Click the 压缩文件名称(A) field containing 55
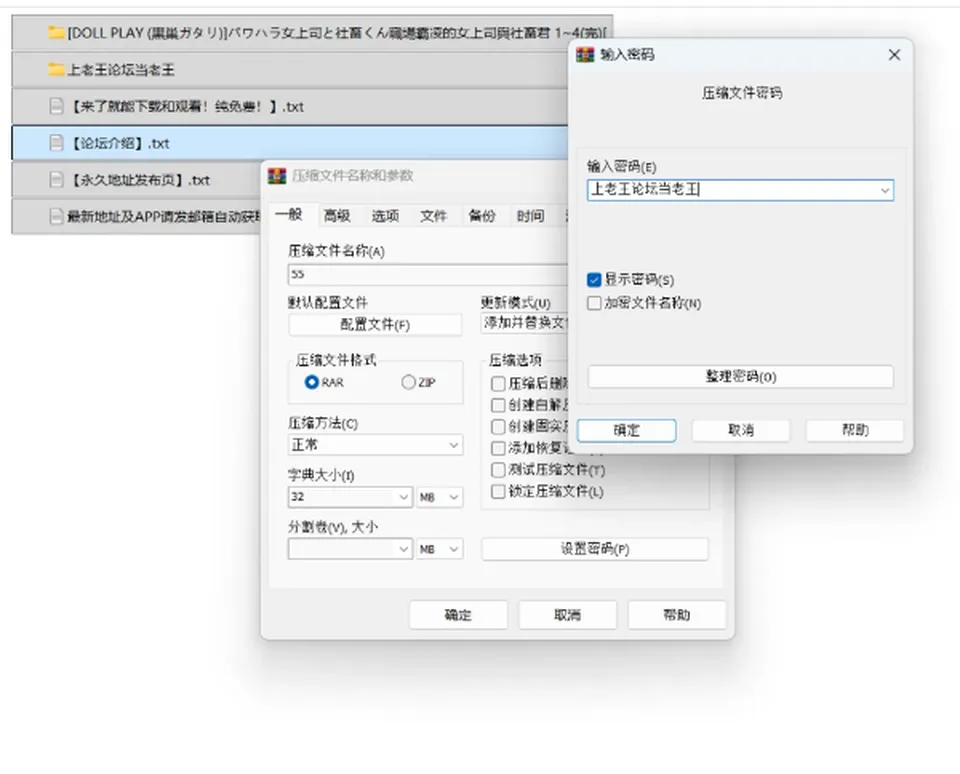The width and height of the screenshot is (960, 774). point(428,274)
